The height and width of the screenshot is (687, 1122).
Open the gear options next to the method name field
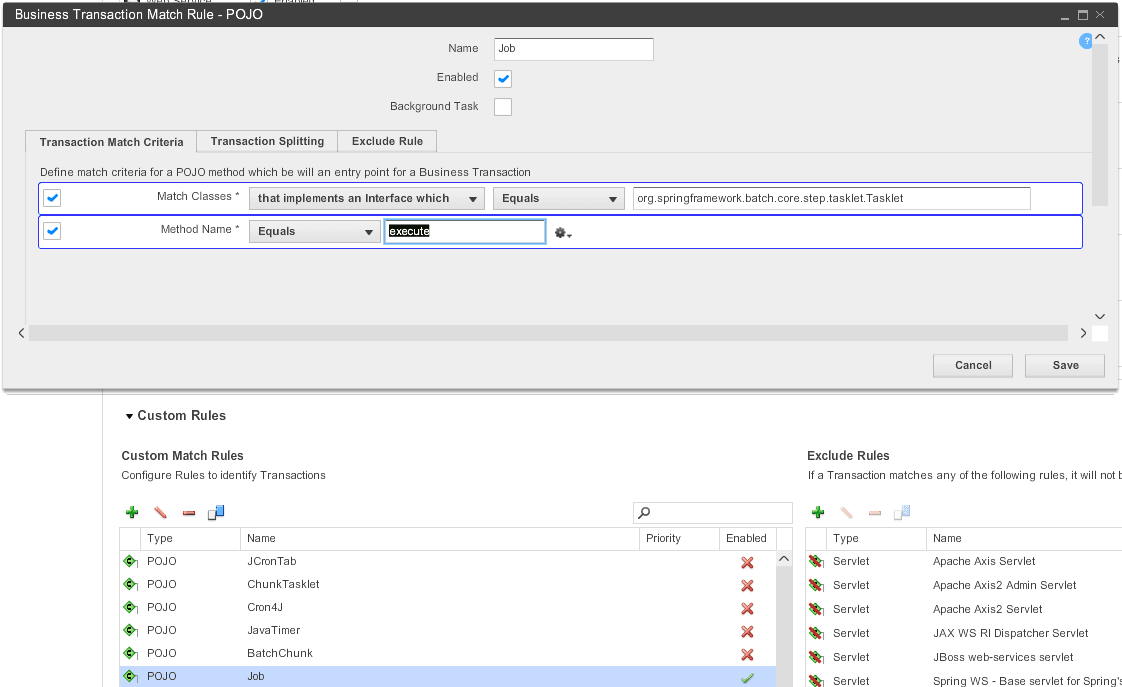point(563,233)
